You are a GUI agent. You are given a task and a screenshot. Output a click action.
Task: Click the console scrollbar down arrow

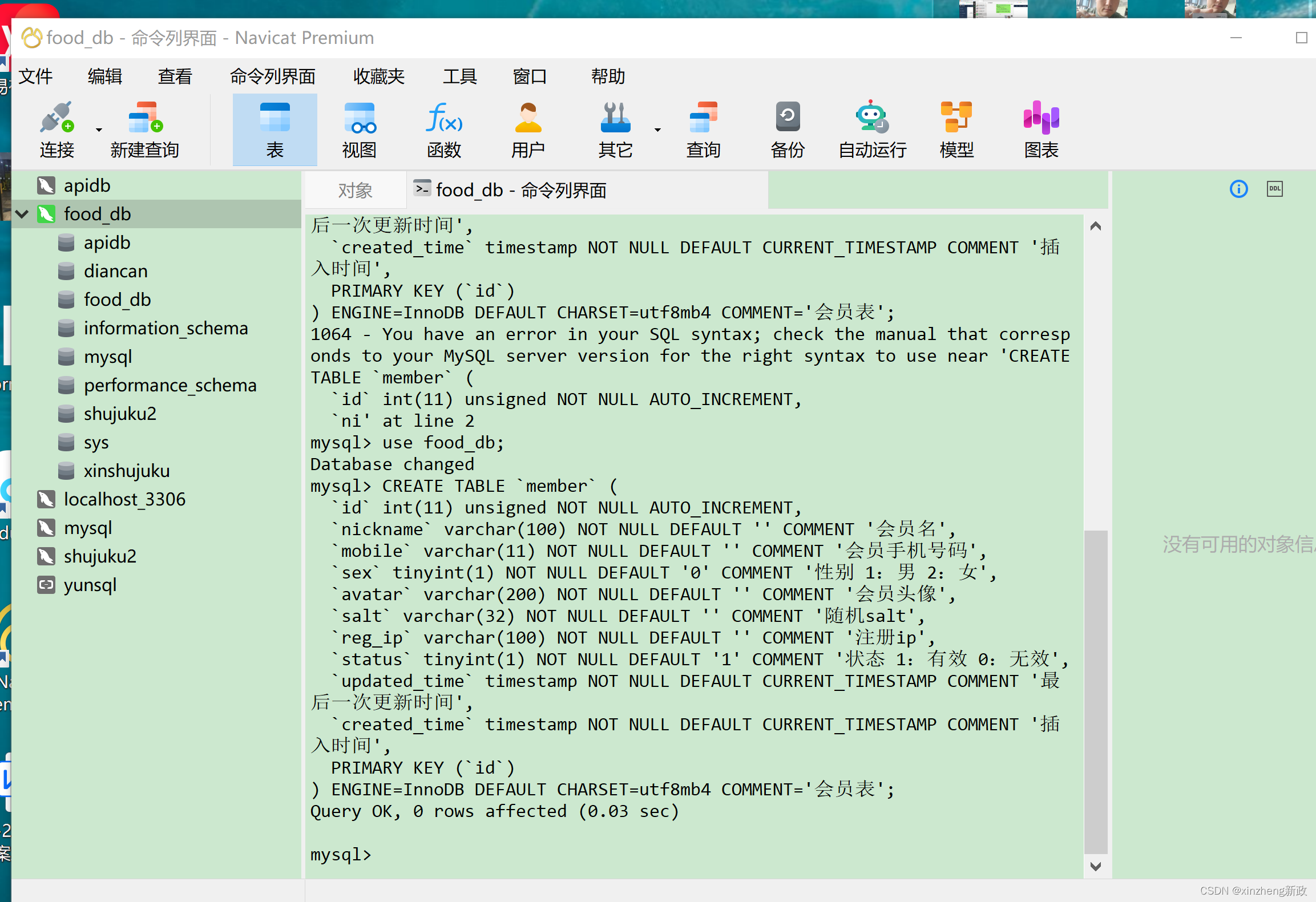point(1095,866)
